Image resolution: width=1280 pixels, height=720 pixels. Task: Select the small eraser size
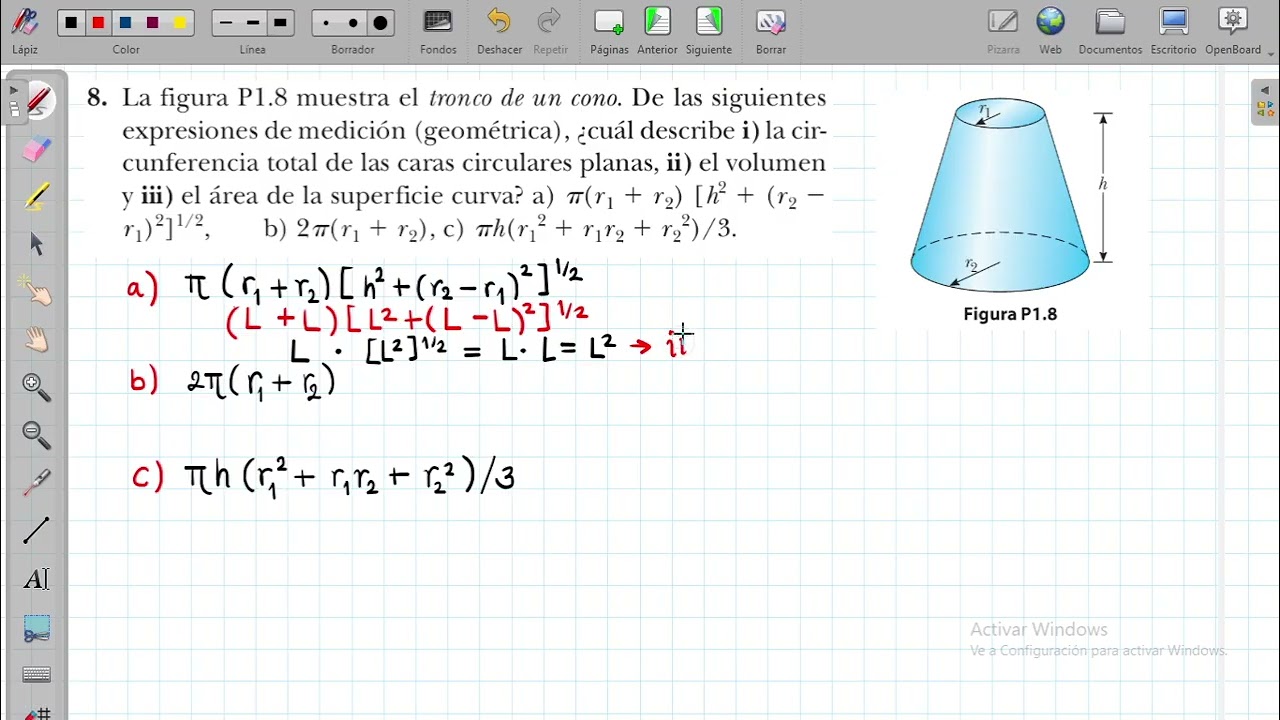pos(326,23)
